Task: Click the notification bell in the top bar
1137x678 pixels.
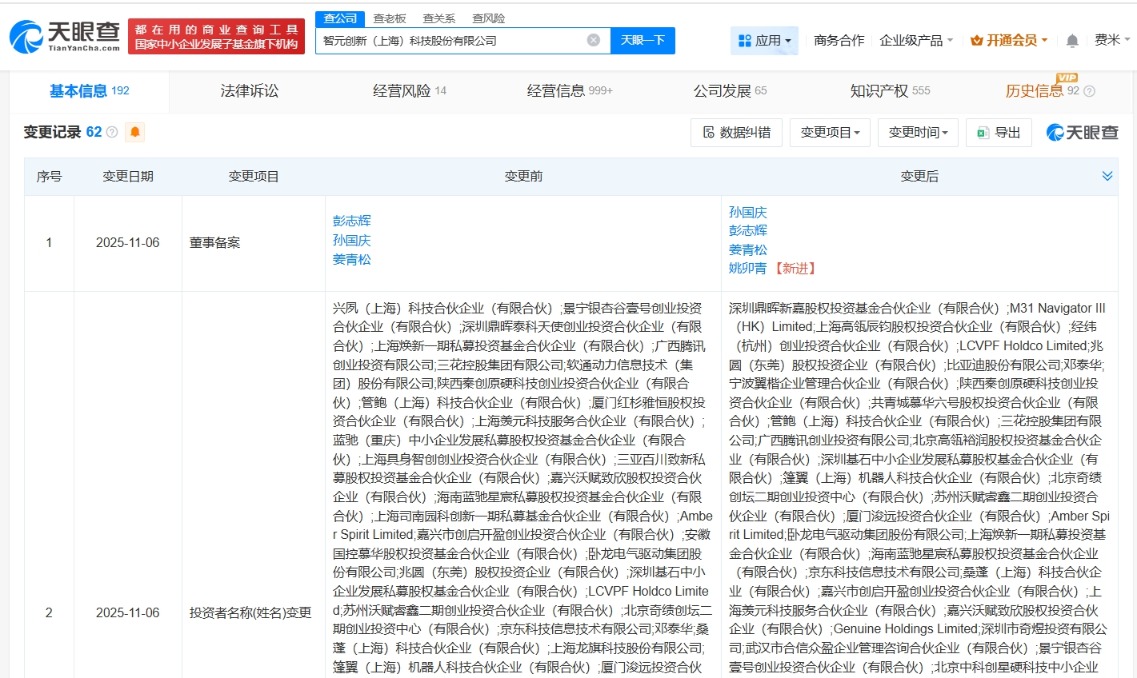Action: [x=1072, y=41]
